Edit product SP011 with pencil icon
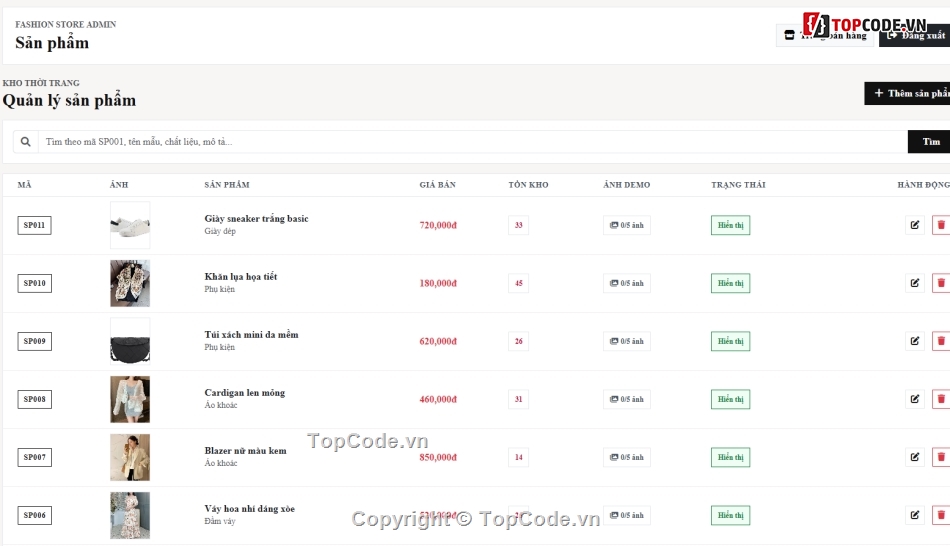Viewport: 950px width, 546px height. click(x=915, y=225)
